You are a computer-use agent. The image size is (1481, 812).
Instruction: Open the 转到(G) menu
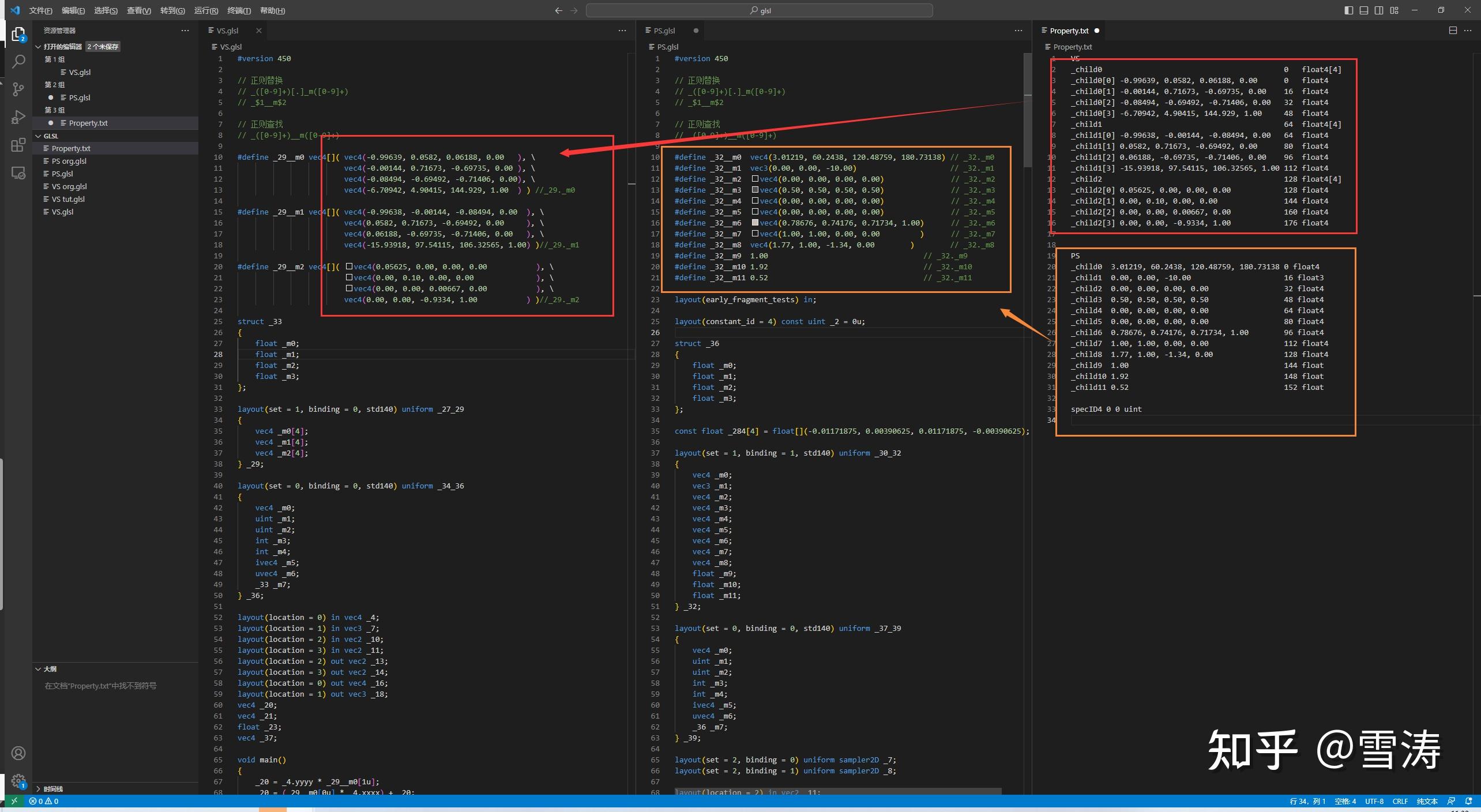[x=172, y=10]
